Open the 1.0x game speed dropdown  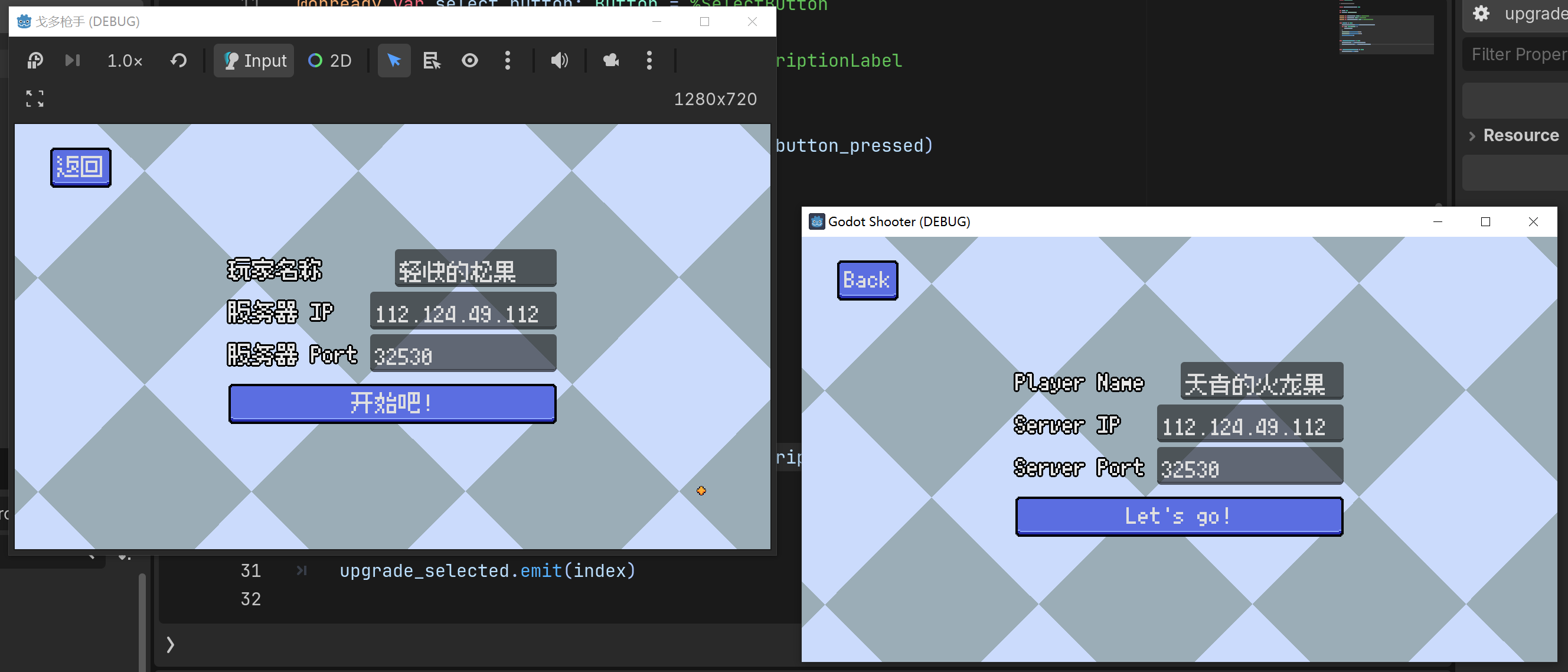pos(124,60)
